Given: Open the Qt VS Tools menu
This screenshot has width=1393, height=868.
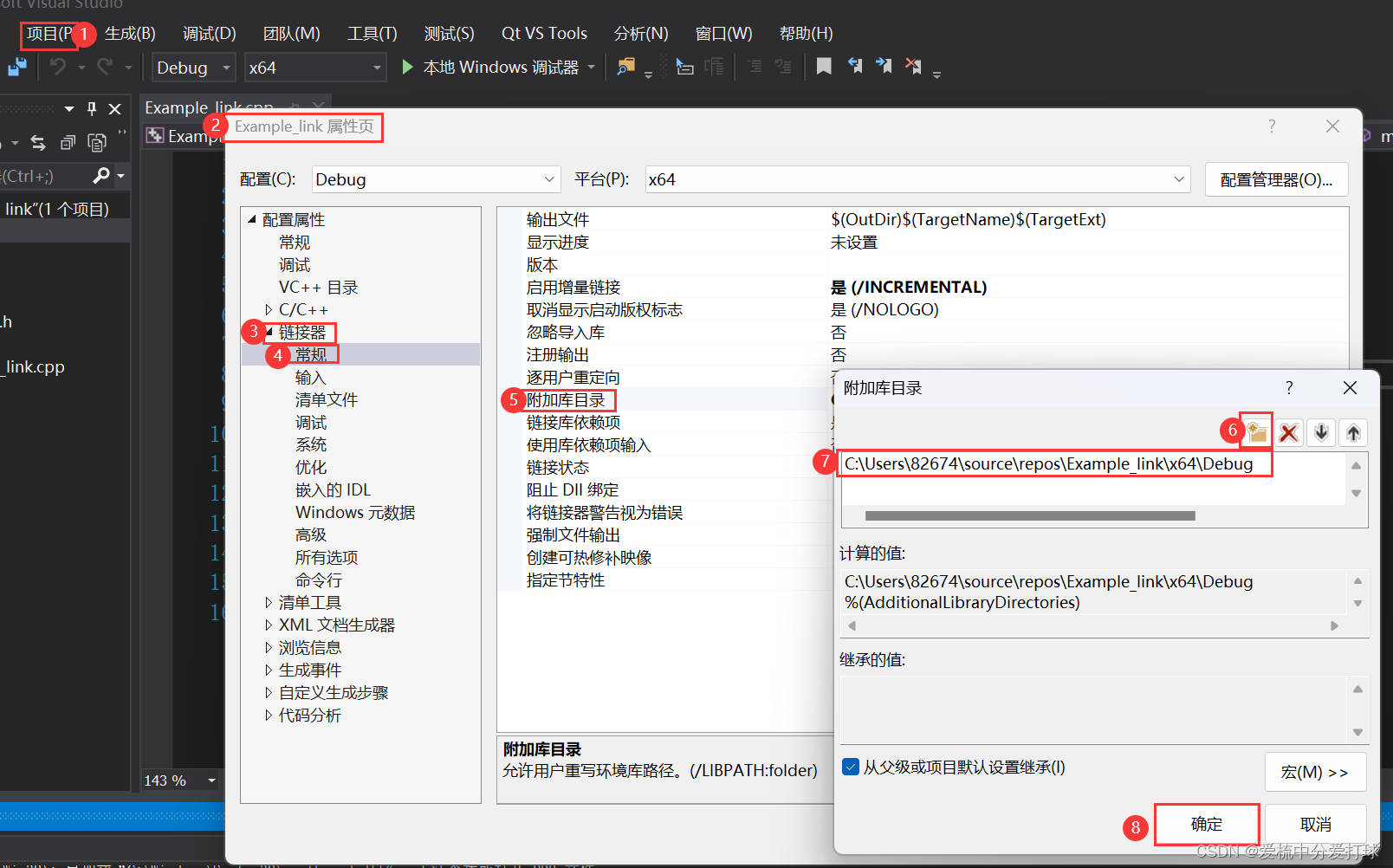Looking at the screenshot, I should click(544, 33).
